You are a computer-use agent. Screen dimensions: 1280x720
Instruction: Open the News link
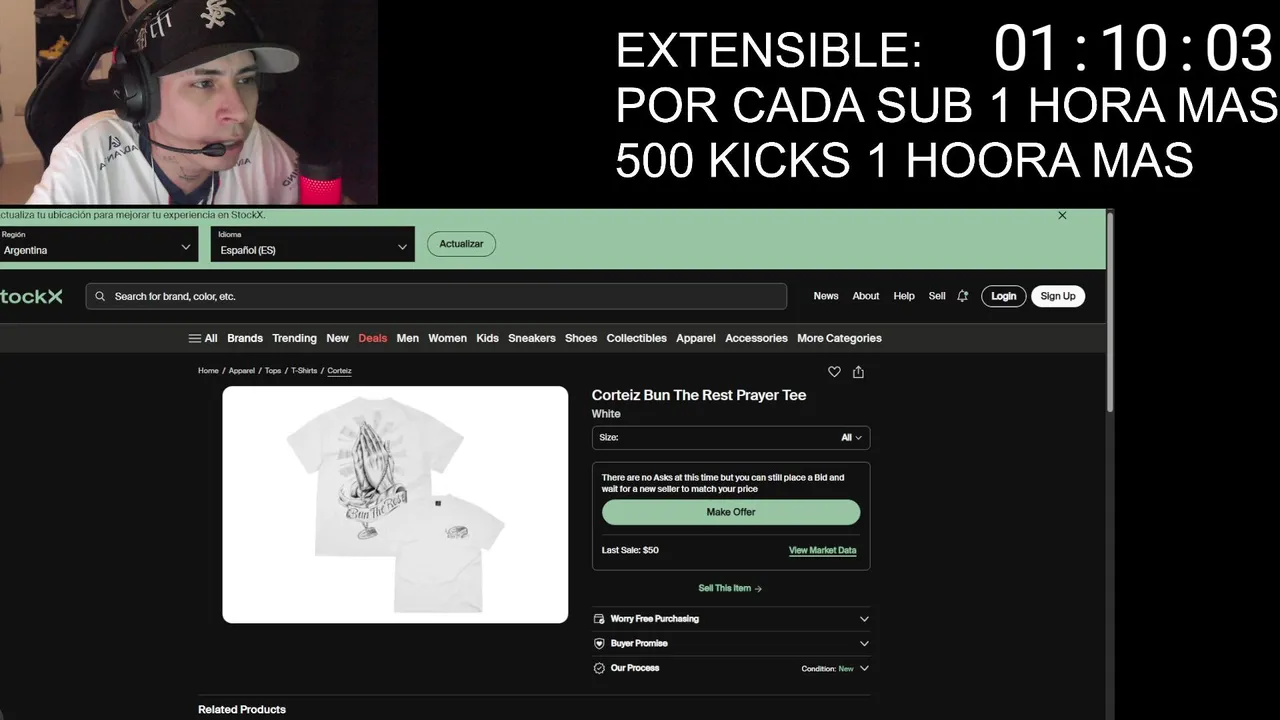pos(826,296)
